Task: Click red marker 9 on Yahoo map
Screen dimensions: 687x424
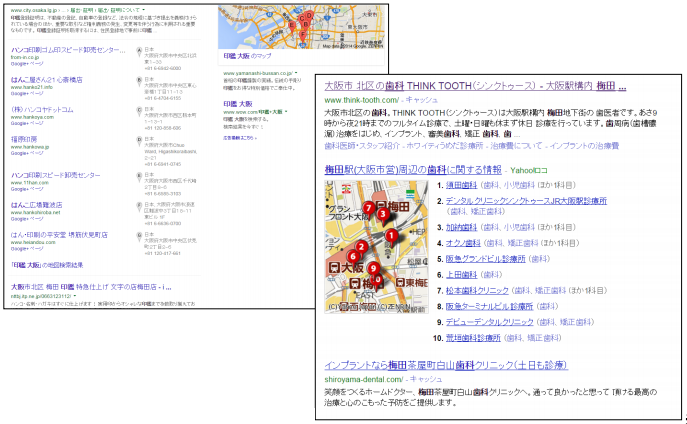Action: [373, 269]
